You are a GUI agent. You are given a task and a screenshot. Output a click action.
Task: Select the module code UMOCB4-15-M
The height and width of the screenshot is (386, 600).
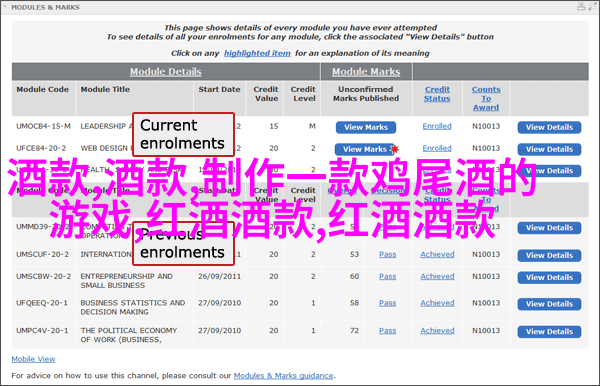point(43,126)
